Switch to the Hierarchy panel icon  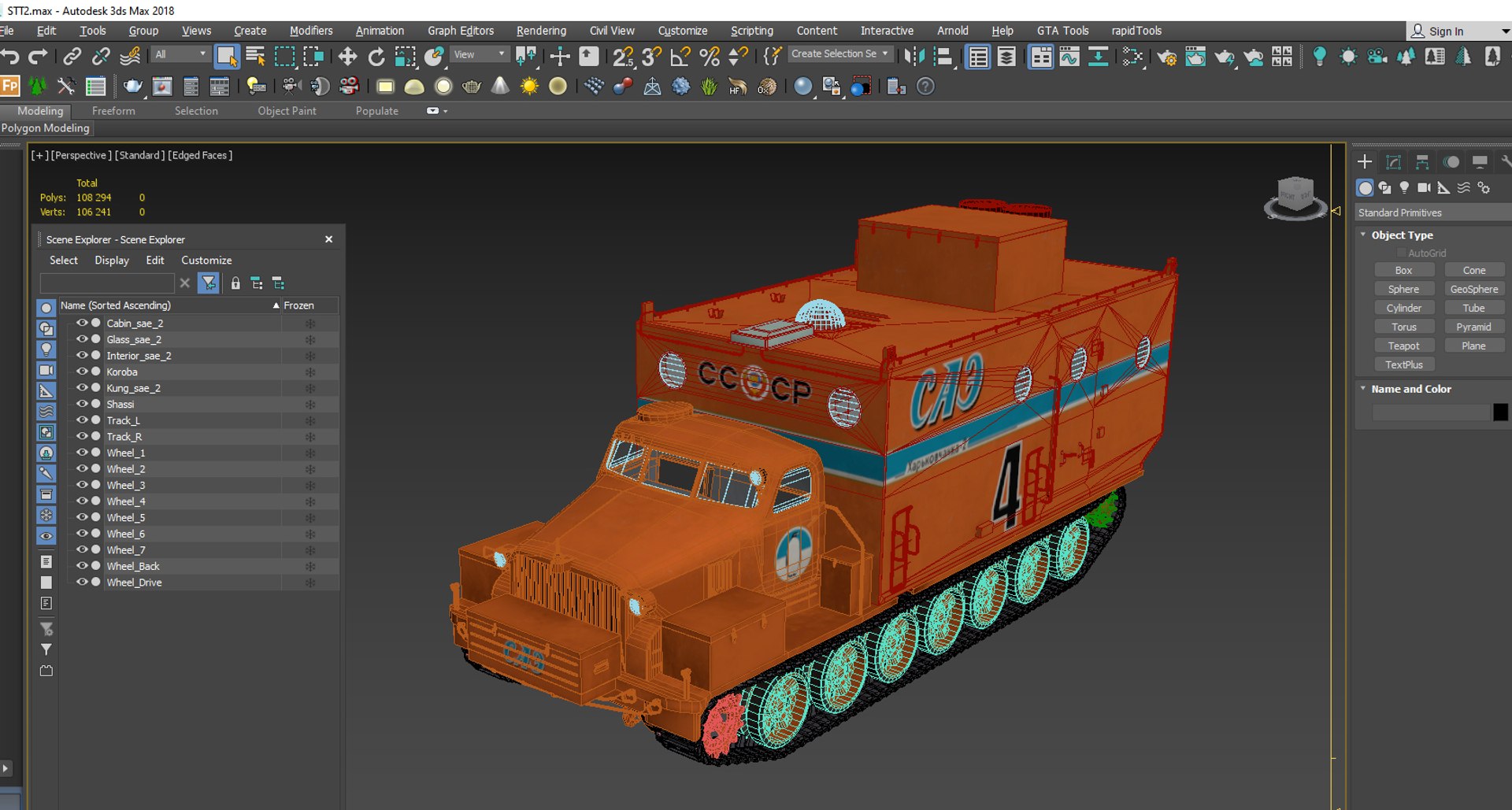(x=1422, y=162)
